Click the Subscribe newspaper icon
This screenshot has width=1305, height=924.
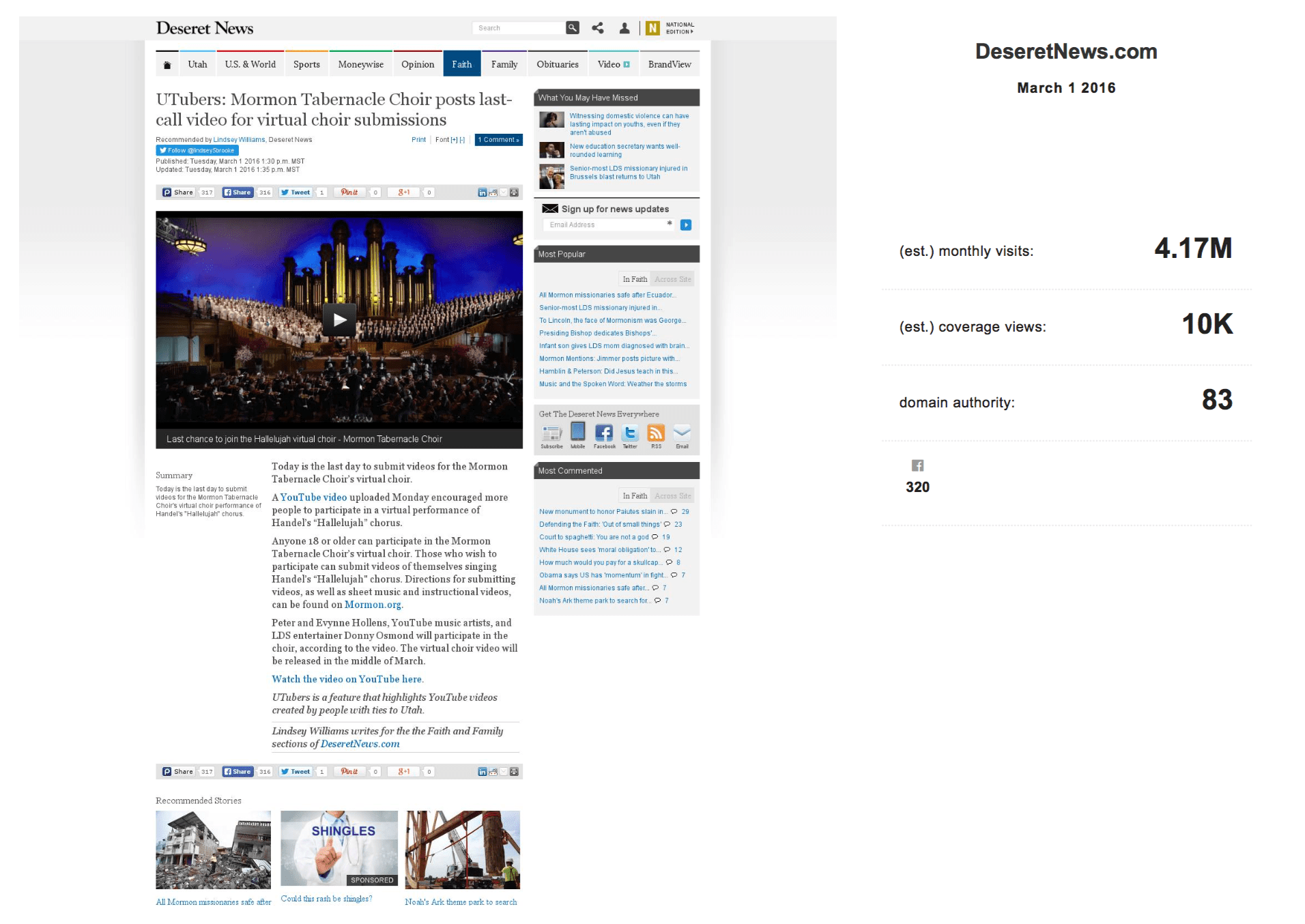(x=551, y=434)
